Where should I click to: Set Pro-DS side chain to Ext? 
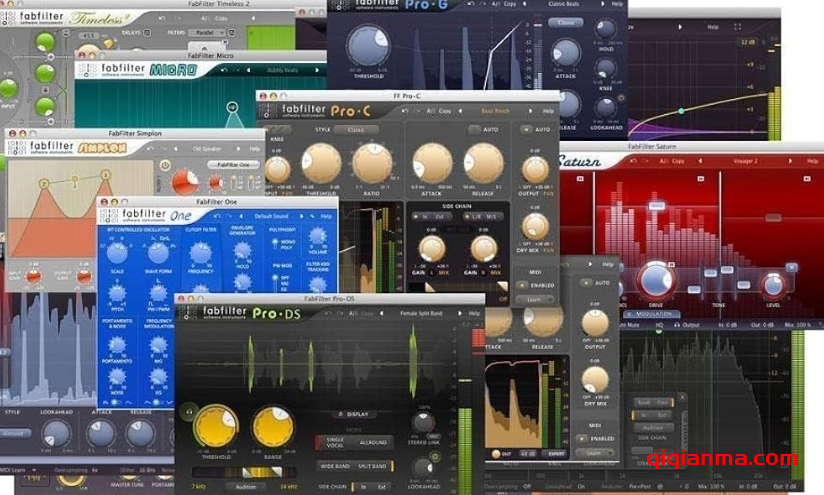[382, 487]
